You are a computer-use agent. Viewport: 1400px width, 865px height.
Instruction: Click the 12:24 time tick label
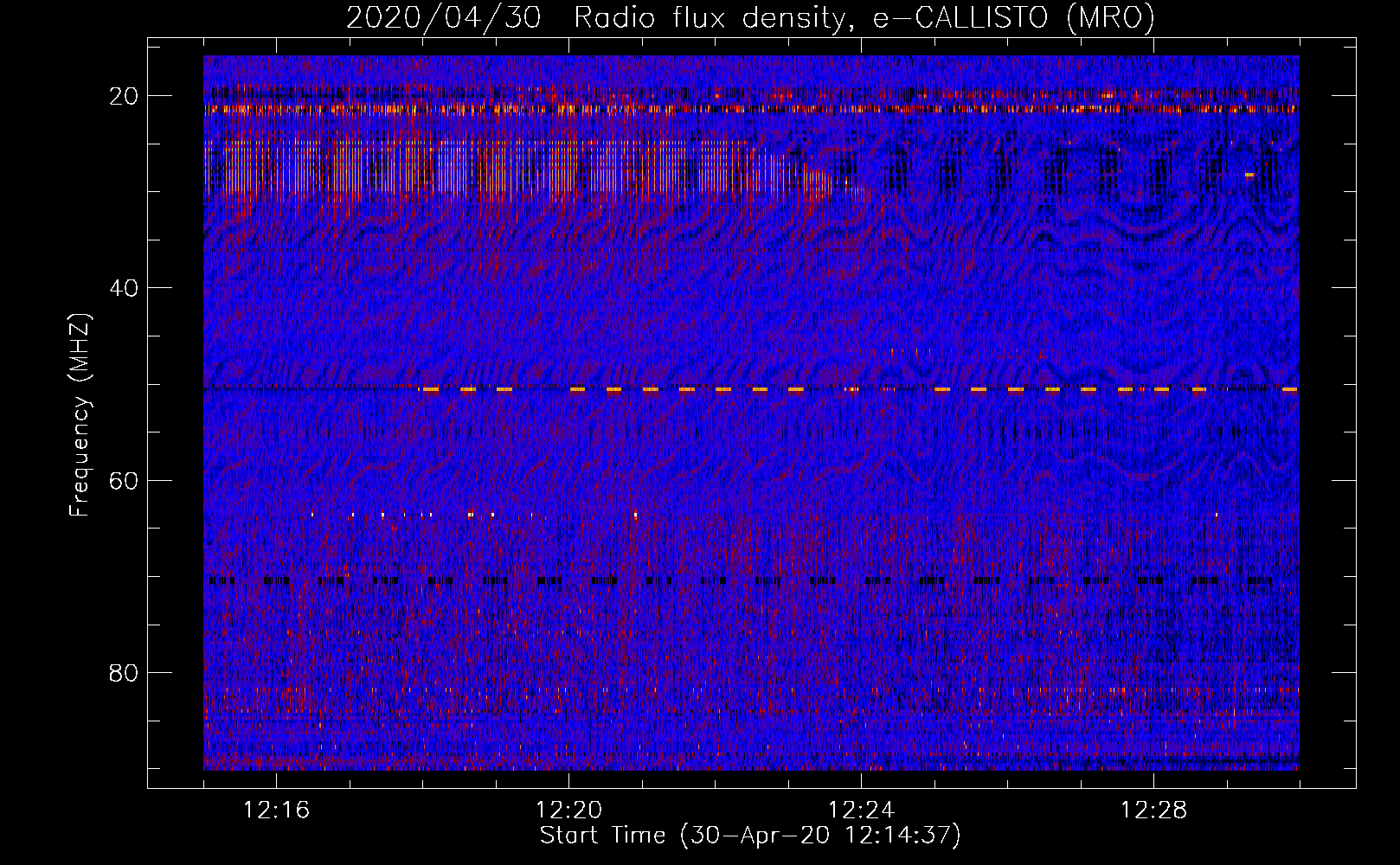click(x=862, y=810)
